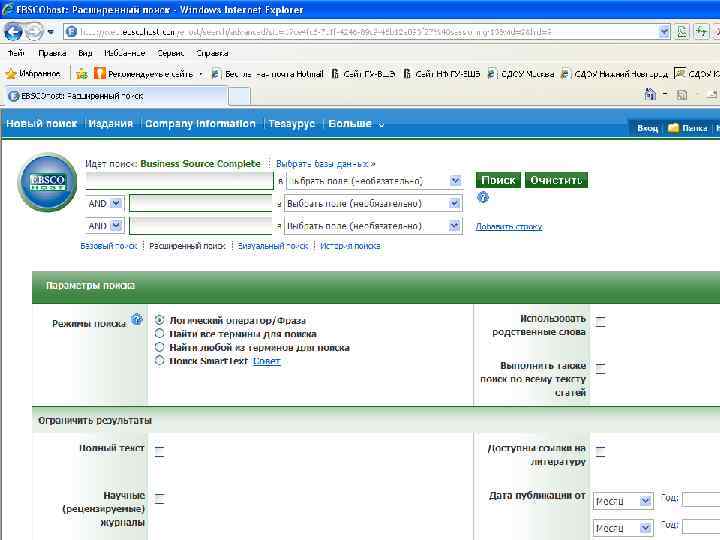Open the Сайт ГУ-ВШЭ favorite

point(363,73)
